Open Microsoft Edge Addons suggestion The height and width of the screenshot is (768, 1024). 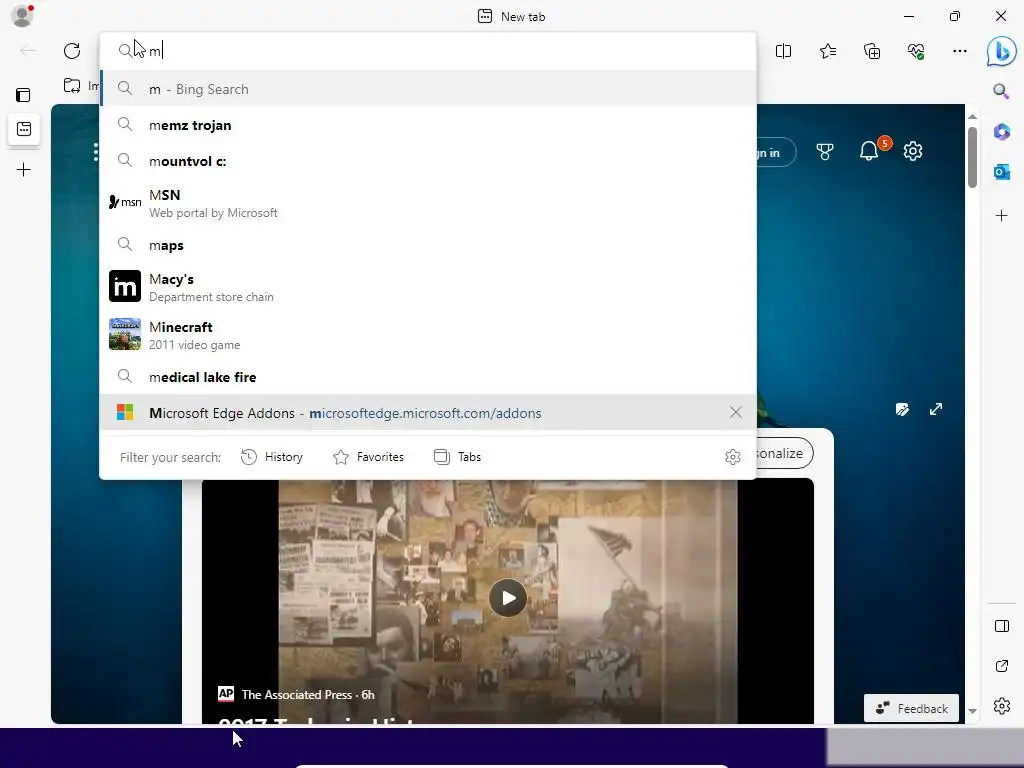[x=428, y=413]
